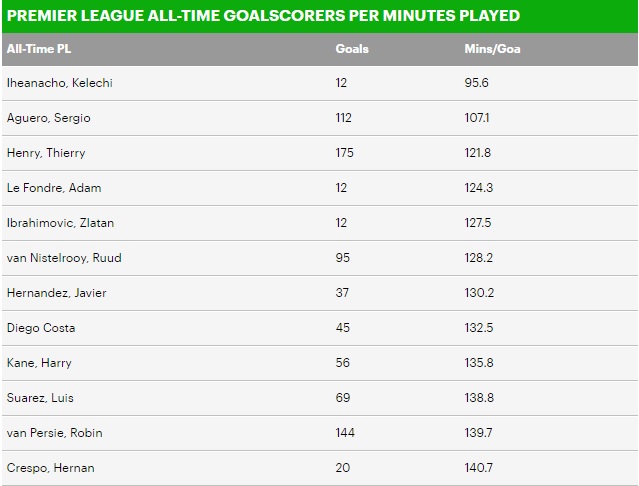Click Crespo's 140.7 minutes per goal cell
Viewport: 639px width, 486px height.
click(478, 468)
